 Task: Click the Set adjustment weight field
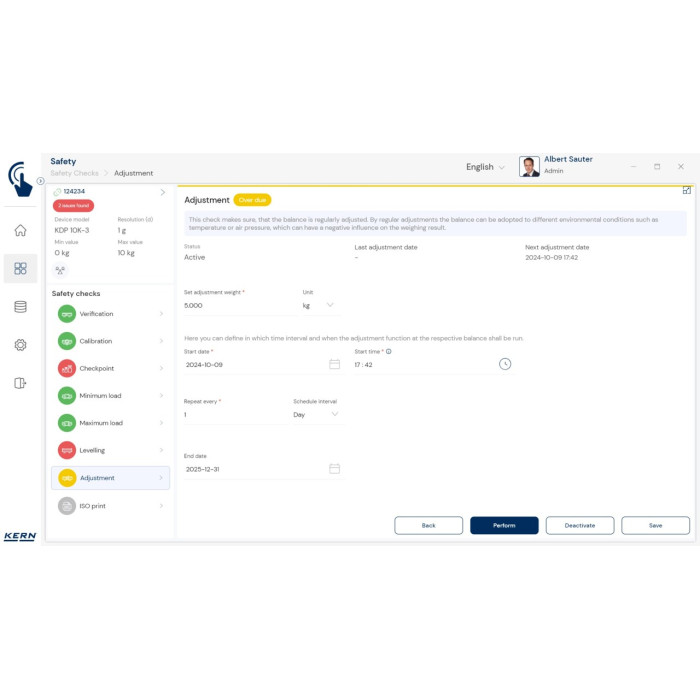241,305
